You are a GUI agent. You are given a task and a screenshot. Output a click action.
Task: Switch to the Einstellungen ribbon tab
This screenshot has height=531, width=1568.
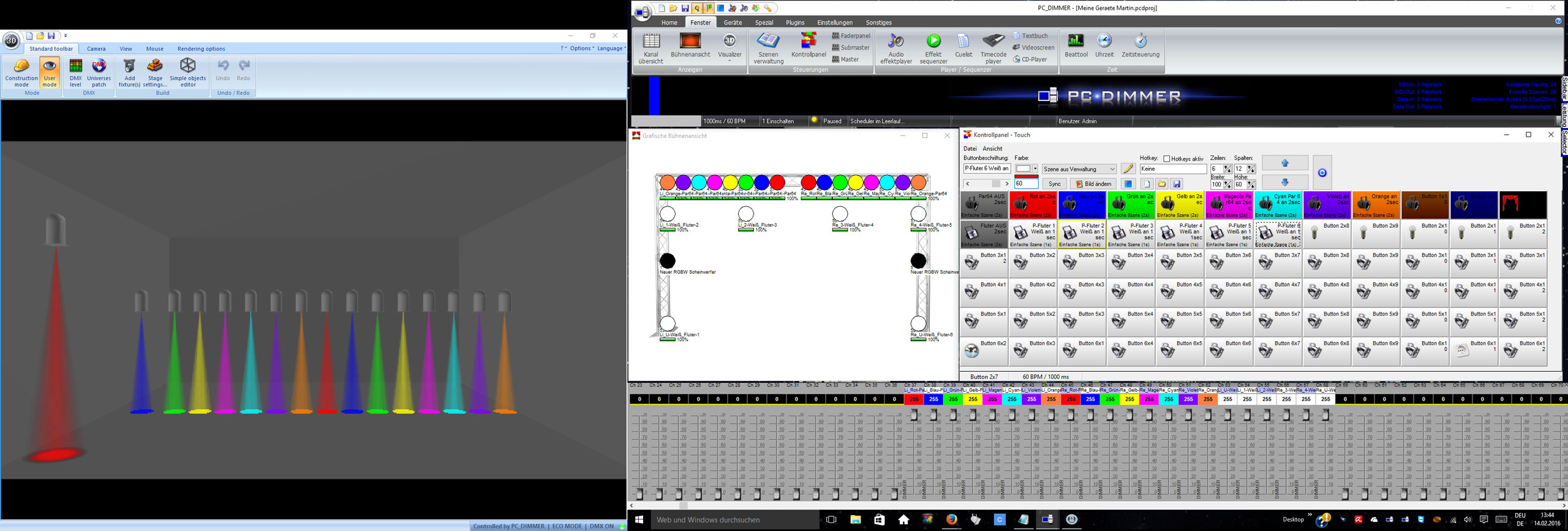[x=834, y=23]
